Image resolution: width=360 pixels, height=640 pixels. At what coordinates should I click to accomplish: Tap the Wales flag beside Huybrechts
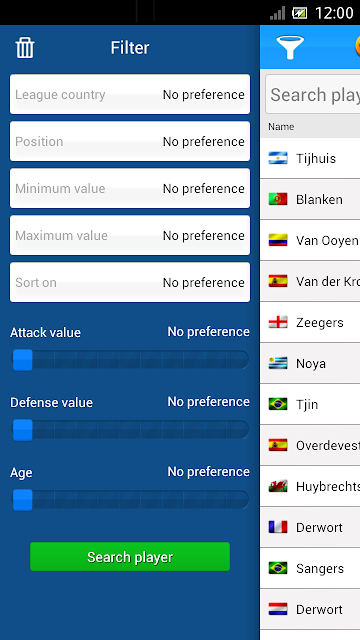click(x=278, y=486)
